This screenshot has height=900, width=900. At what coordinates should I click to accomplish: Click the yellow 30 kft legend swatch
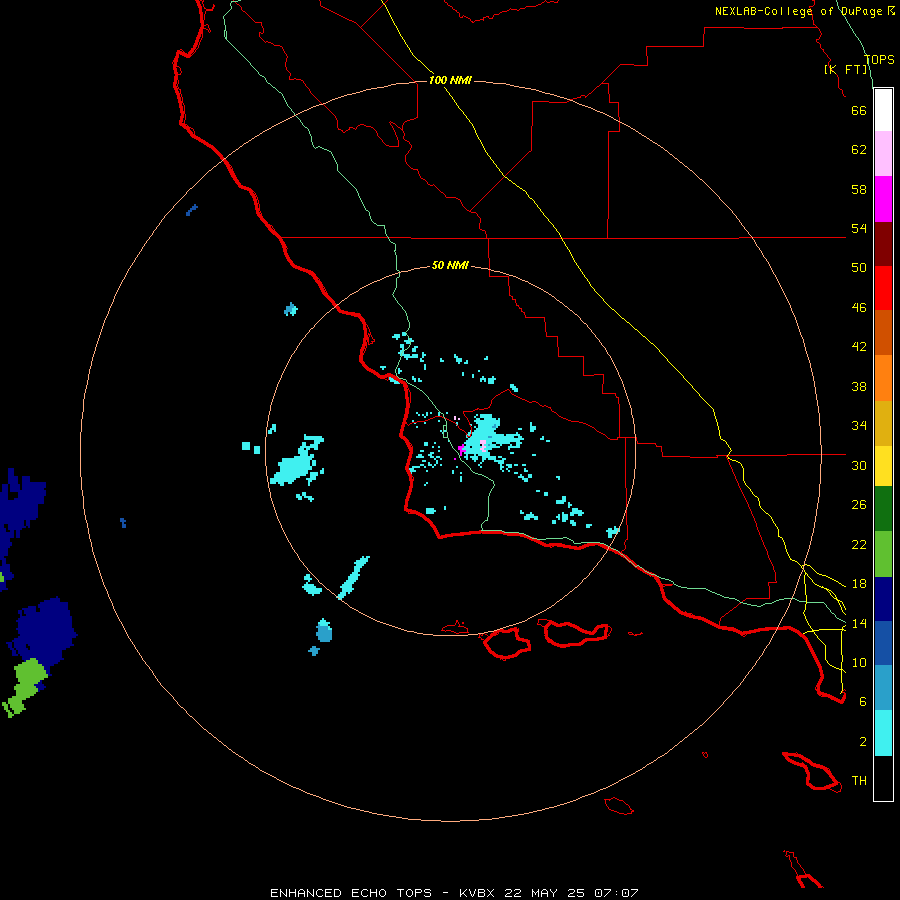click(883, 466)
